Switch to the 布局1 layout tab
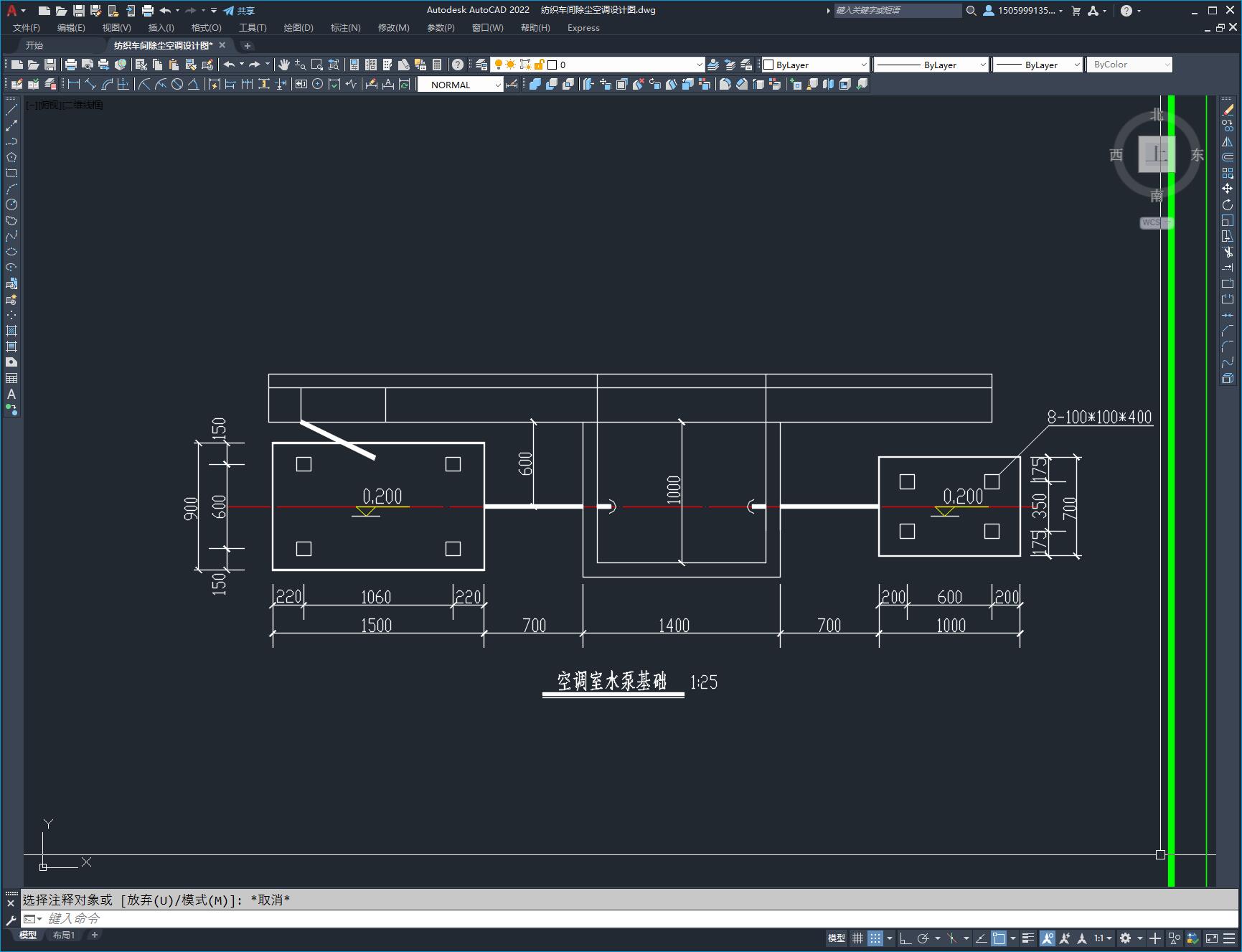The width and height of the screenshot is (1242, 952). 63,935
